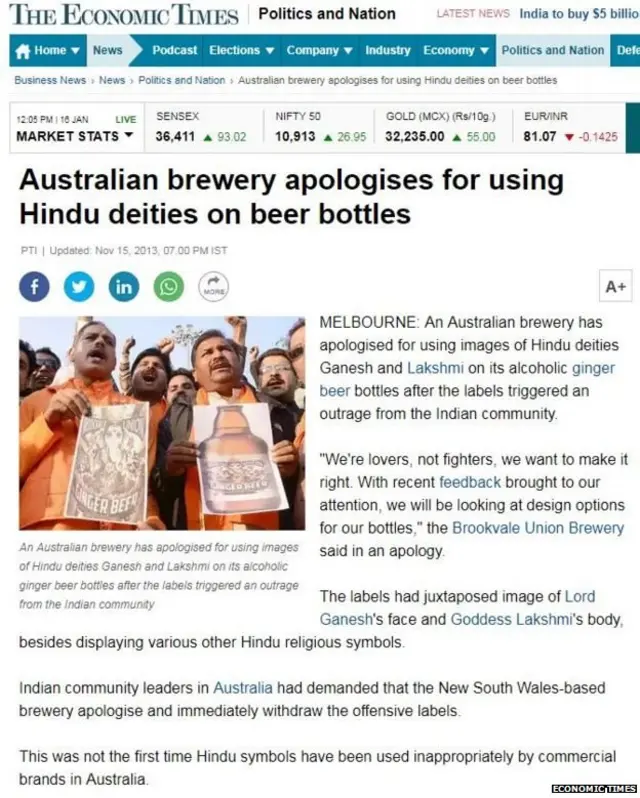This screenshot has width=640, height=798.
Task: Share article via Twitter bird icon
Action: (x=79, y=287)
